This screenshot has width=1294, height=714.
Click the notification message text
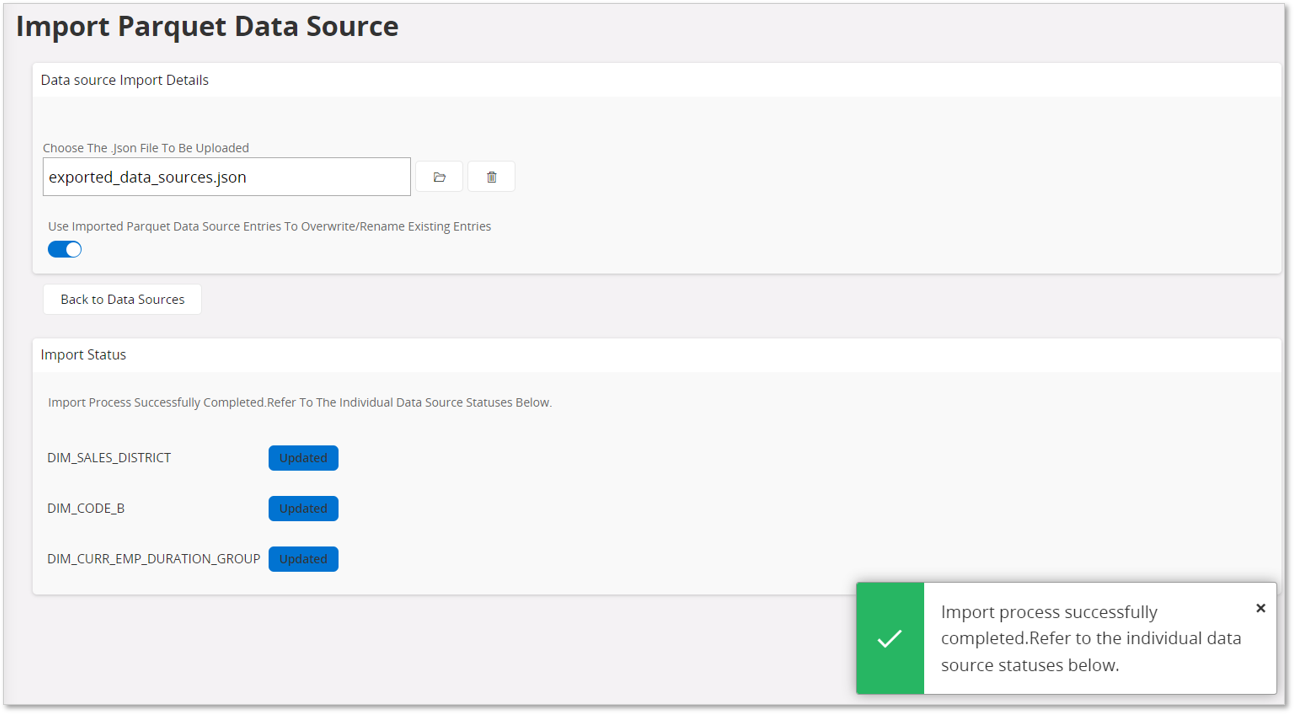tap(1091, 638)
